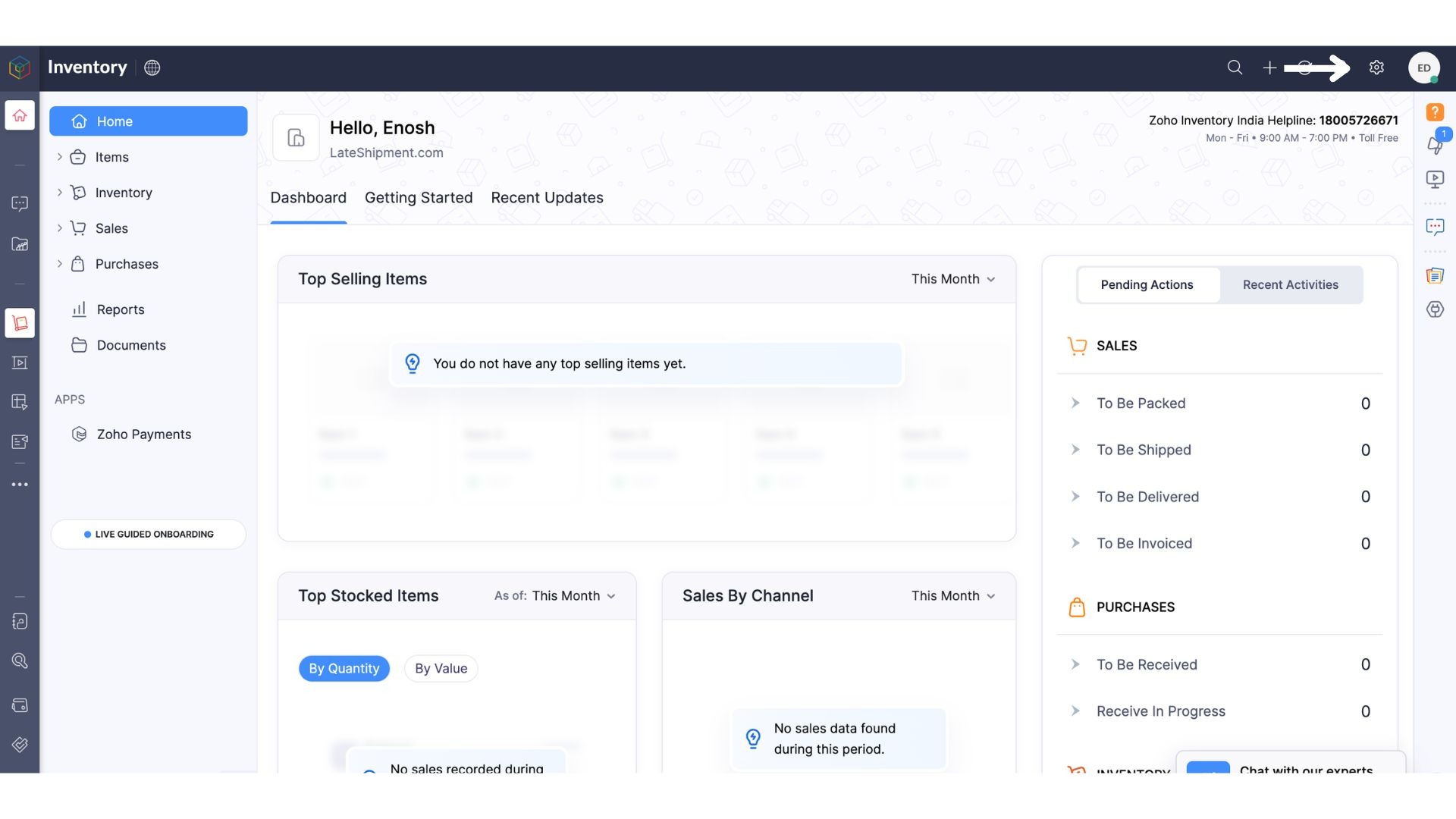Open settings gear icon in top bar
This screenshot has height=819, width=1456.
click(1376, 67)
